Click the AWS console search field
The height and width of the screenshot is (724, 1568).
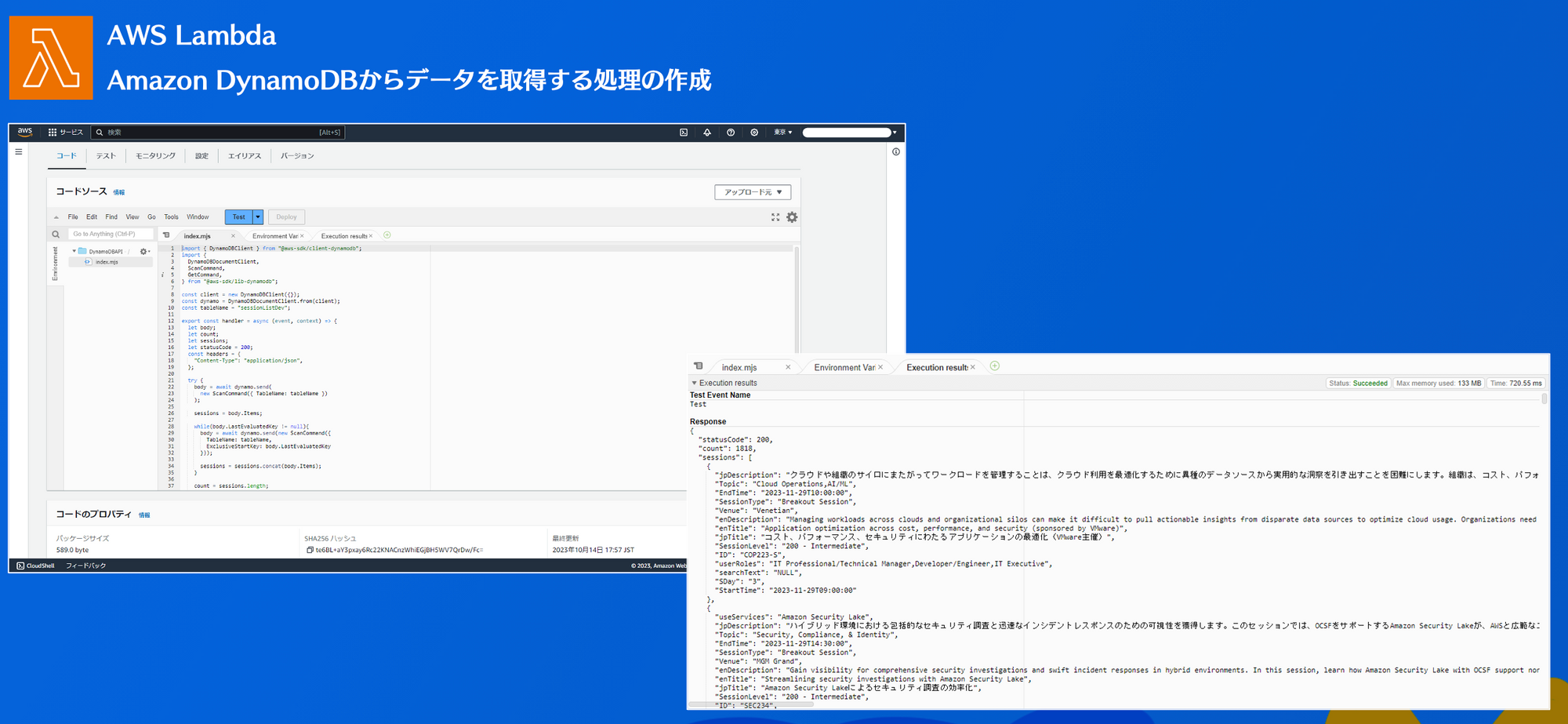[219, 133]
